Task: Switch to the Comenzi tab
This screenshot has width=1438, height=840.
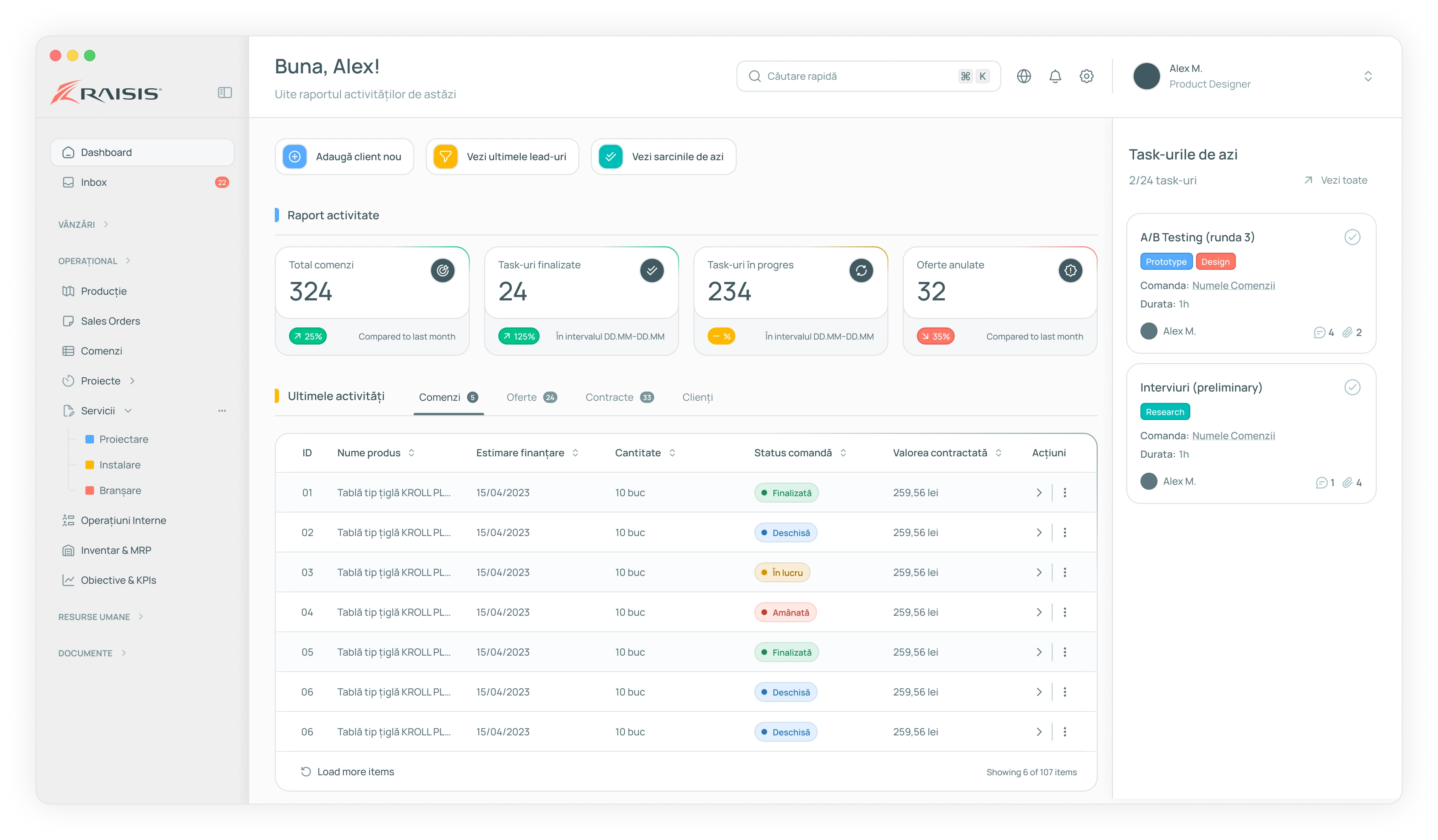Action: coord(448,398)
